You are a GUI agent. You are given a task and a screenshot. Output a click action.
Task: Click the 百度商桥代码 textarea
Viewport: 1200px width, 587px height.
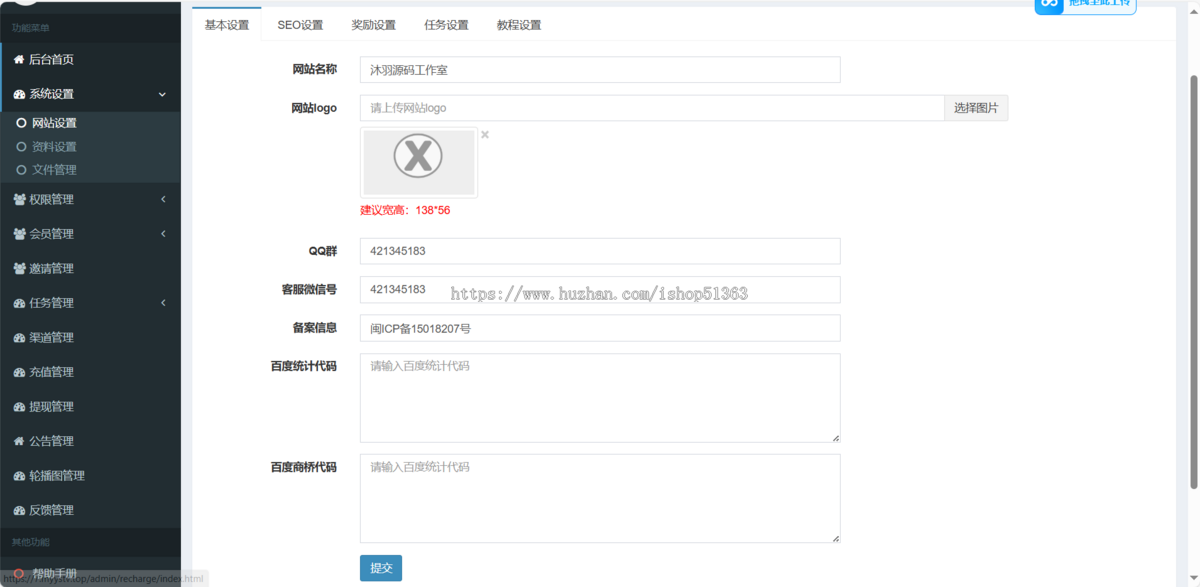(x=600, y=499)
